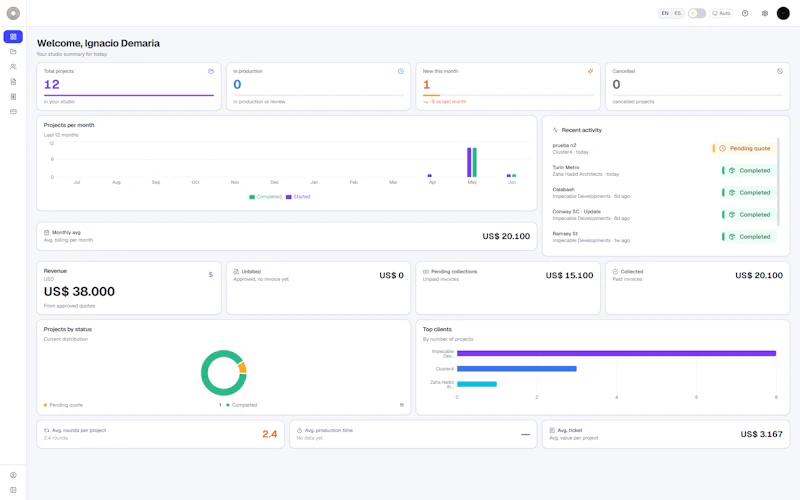Image resolution: width=800 pixels, height=500 pixels.
Task: Click the blue Cluster4 bar in Top clients
Action: coord(517,368)
